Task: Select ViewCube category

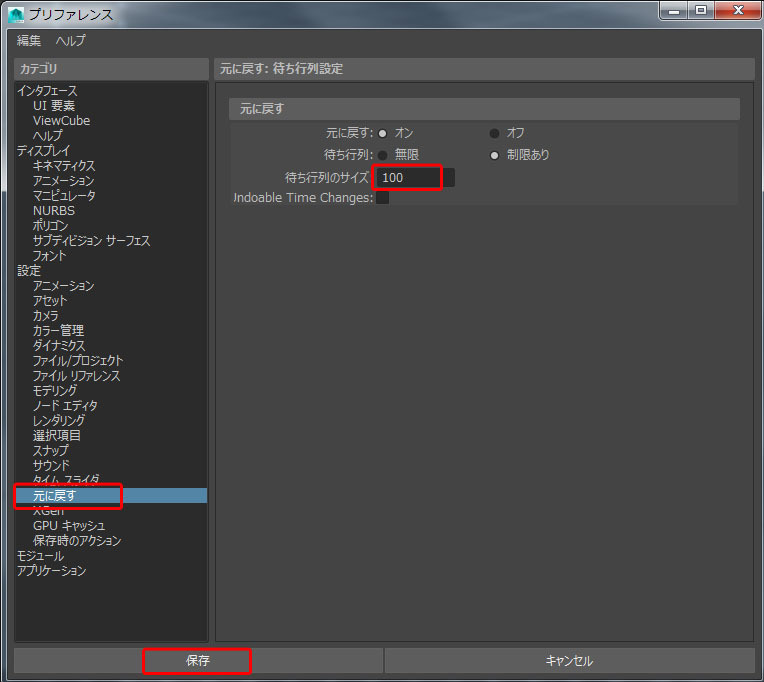Action: tap(61, 121)
